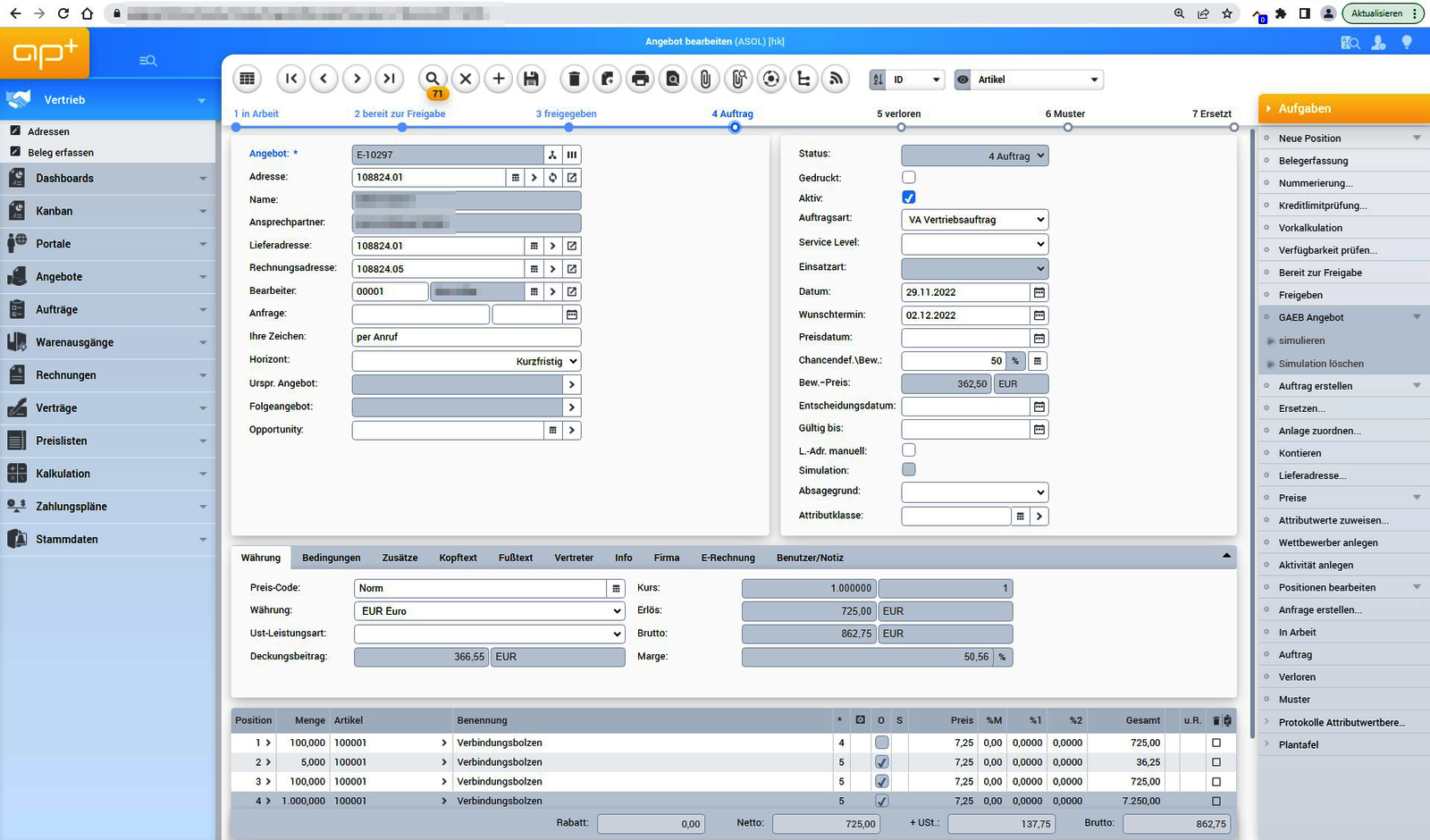1430x840 pixels.
Task: Change Auftragsart via its dropdown
Action: (x=974, y=219)
